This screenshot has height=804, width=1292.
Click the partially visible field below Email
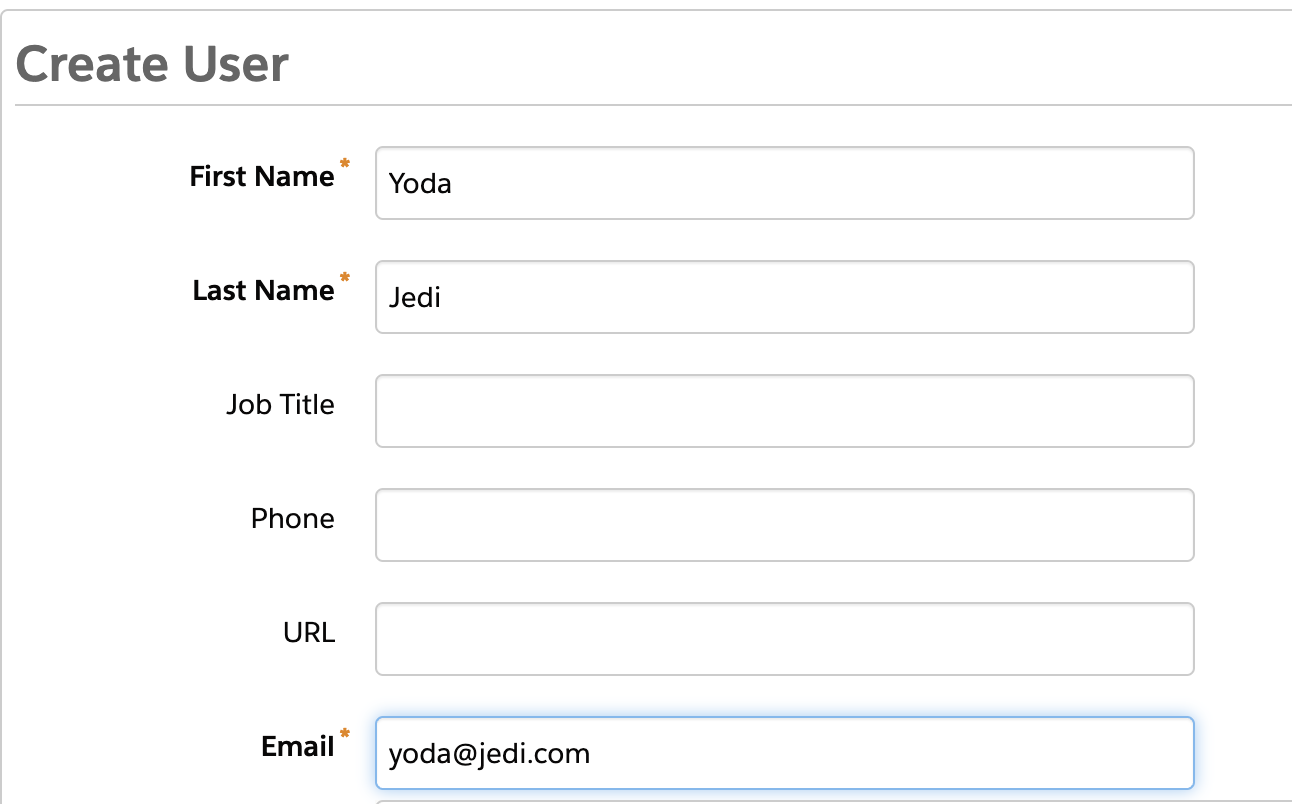(x=784, y=801)
